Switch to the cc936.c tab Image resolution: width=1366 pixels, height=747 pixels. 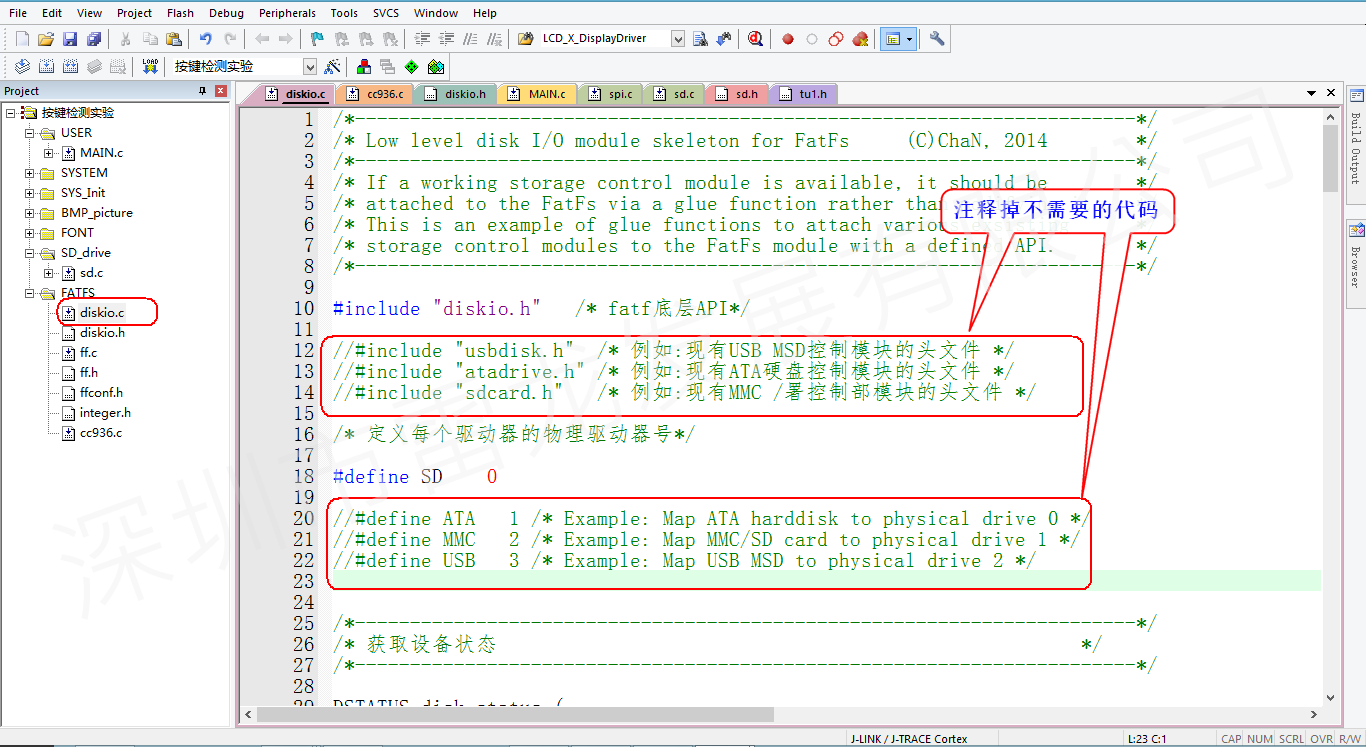tap(375, 94)
